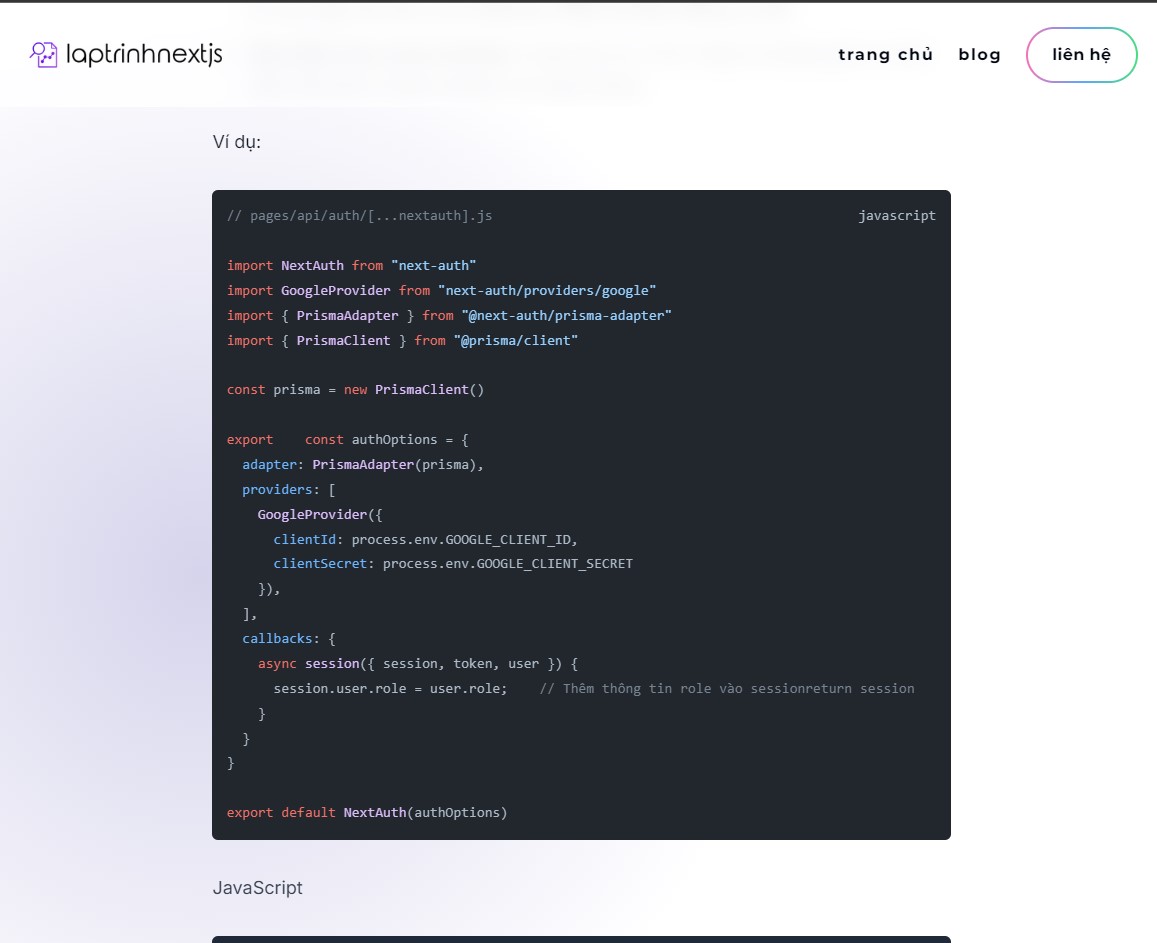Open the blog menu item
The width and height of the screenshot is (1157, 943).
(x=979, y=55)
